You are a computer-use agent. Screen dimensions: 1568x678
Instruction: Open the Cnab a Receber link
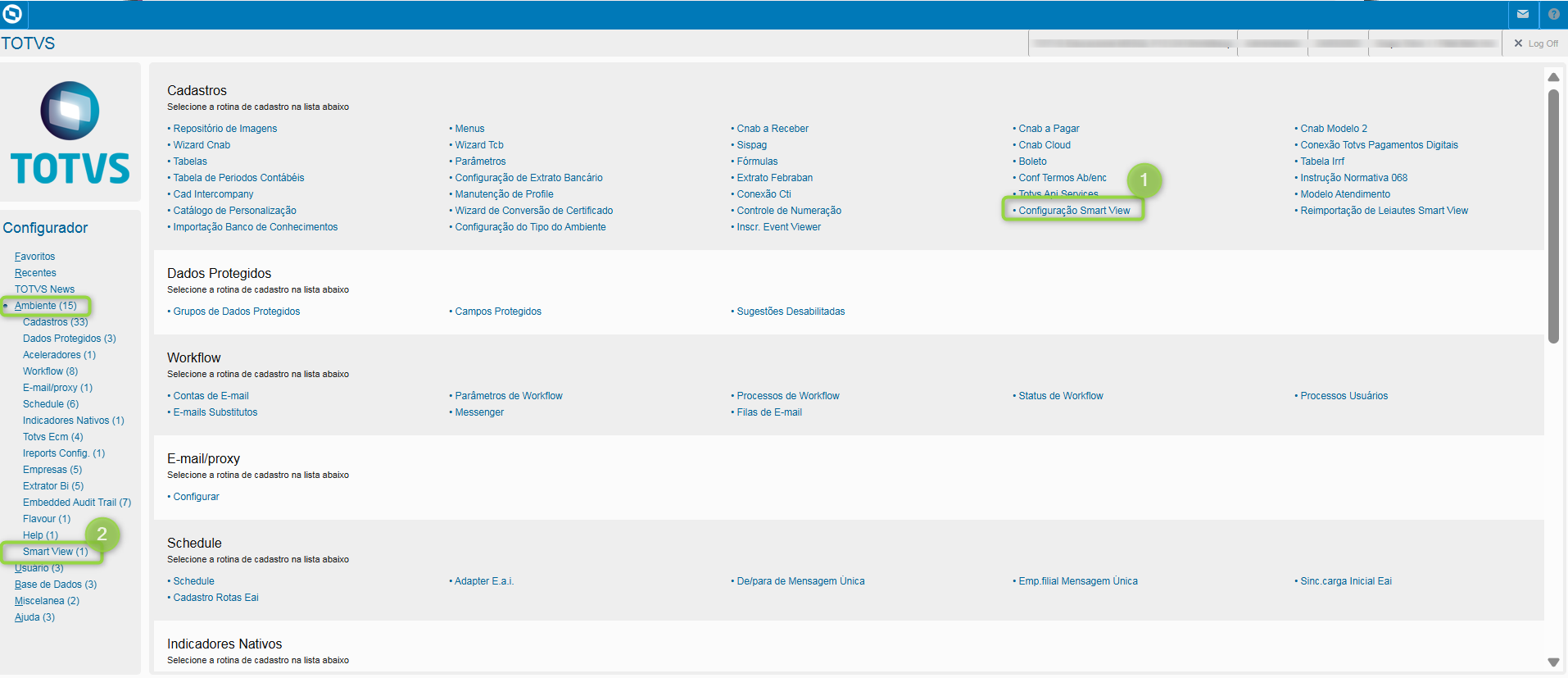tap(773, 129)
